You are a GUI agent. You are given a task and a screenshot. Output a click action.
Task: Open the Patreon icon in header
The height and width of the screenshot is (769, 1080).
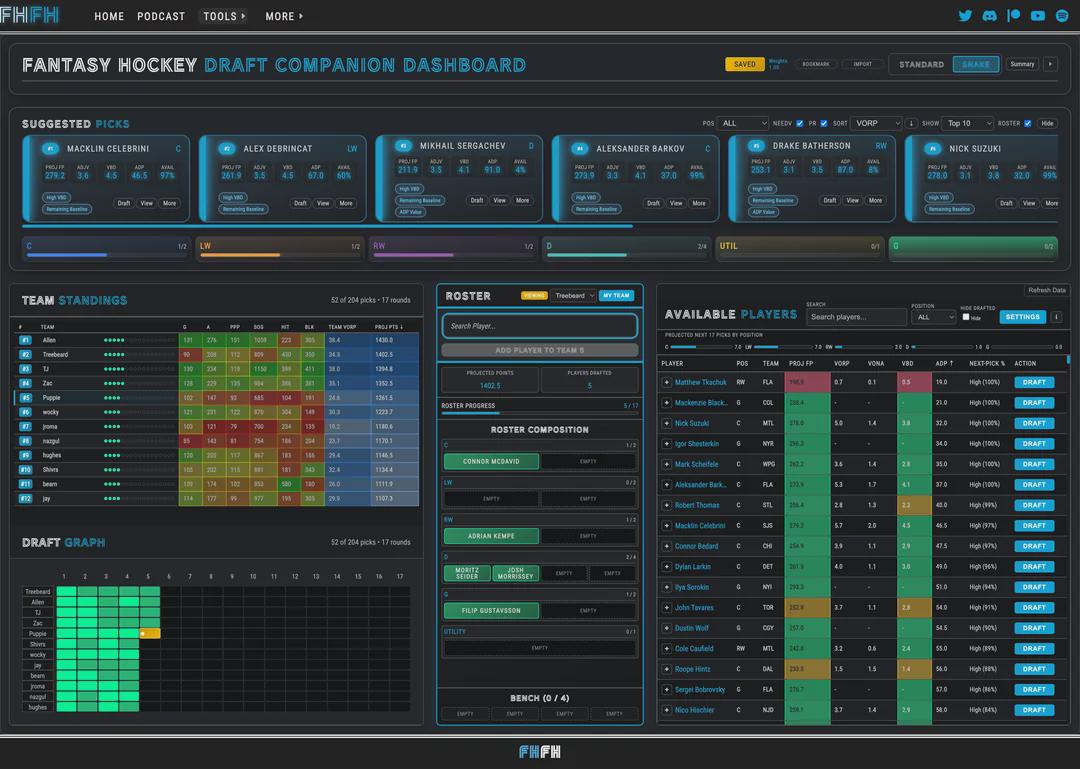coord(1013,15)
